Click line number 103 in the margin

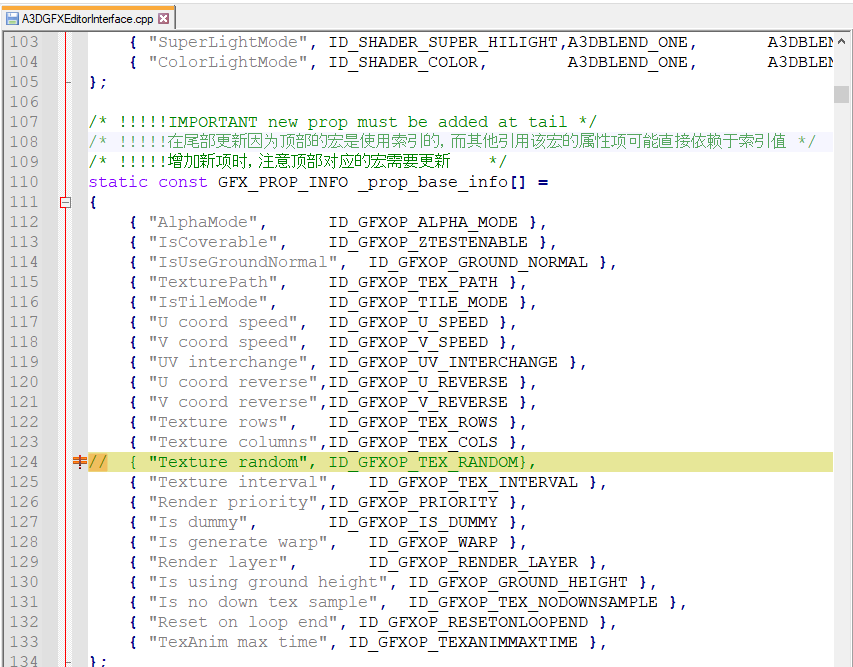click(x=24, y=42)
